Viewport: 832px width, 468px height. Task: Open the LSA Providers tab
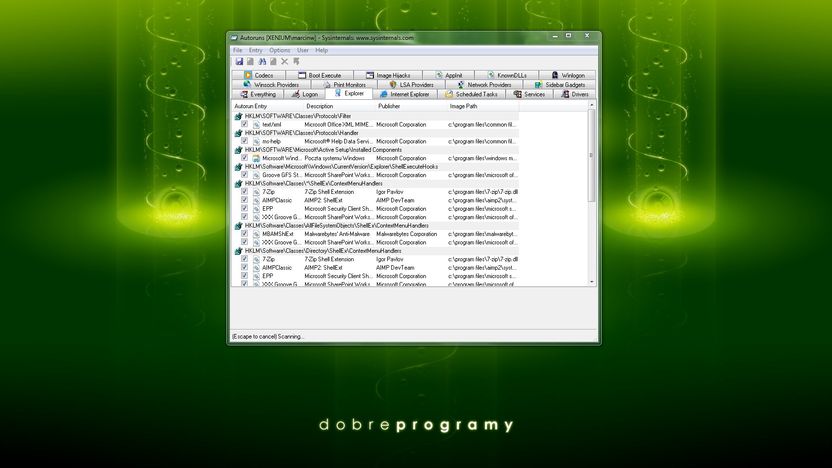tap(411, 85)
